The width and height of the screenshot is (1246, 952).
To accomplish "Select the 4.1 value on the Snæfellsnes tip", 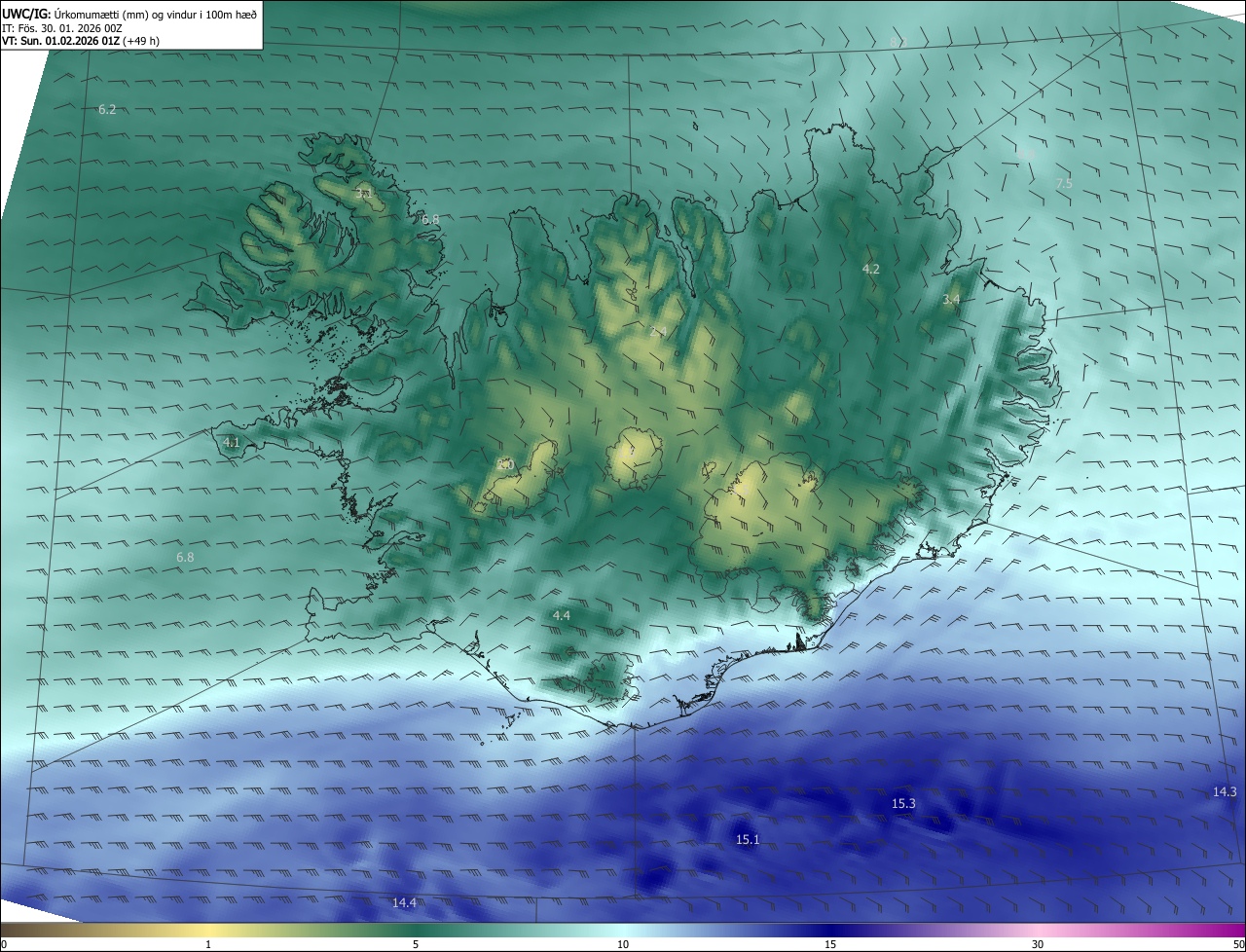I will 232,442.
